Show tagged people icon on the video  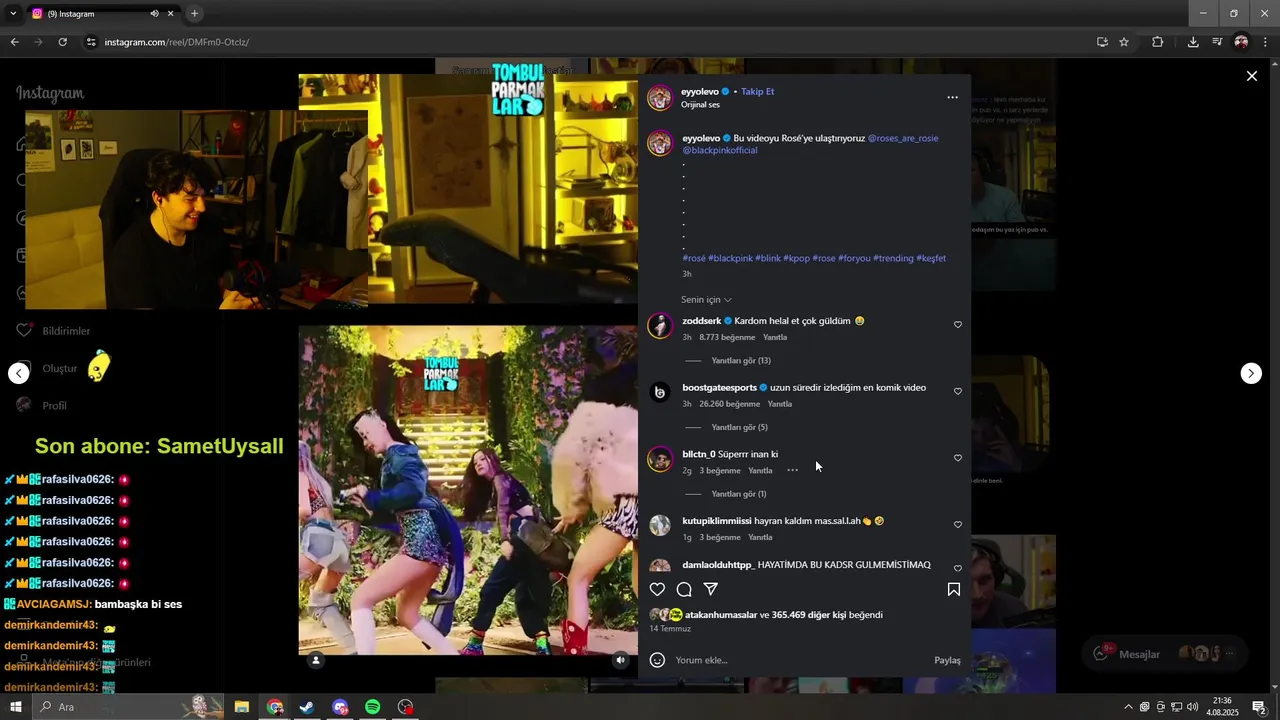[x=316, y=660]
